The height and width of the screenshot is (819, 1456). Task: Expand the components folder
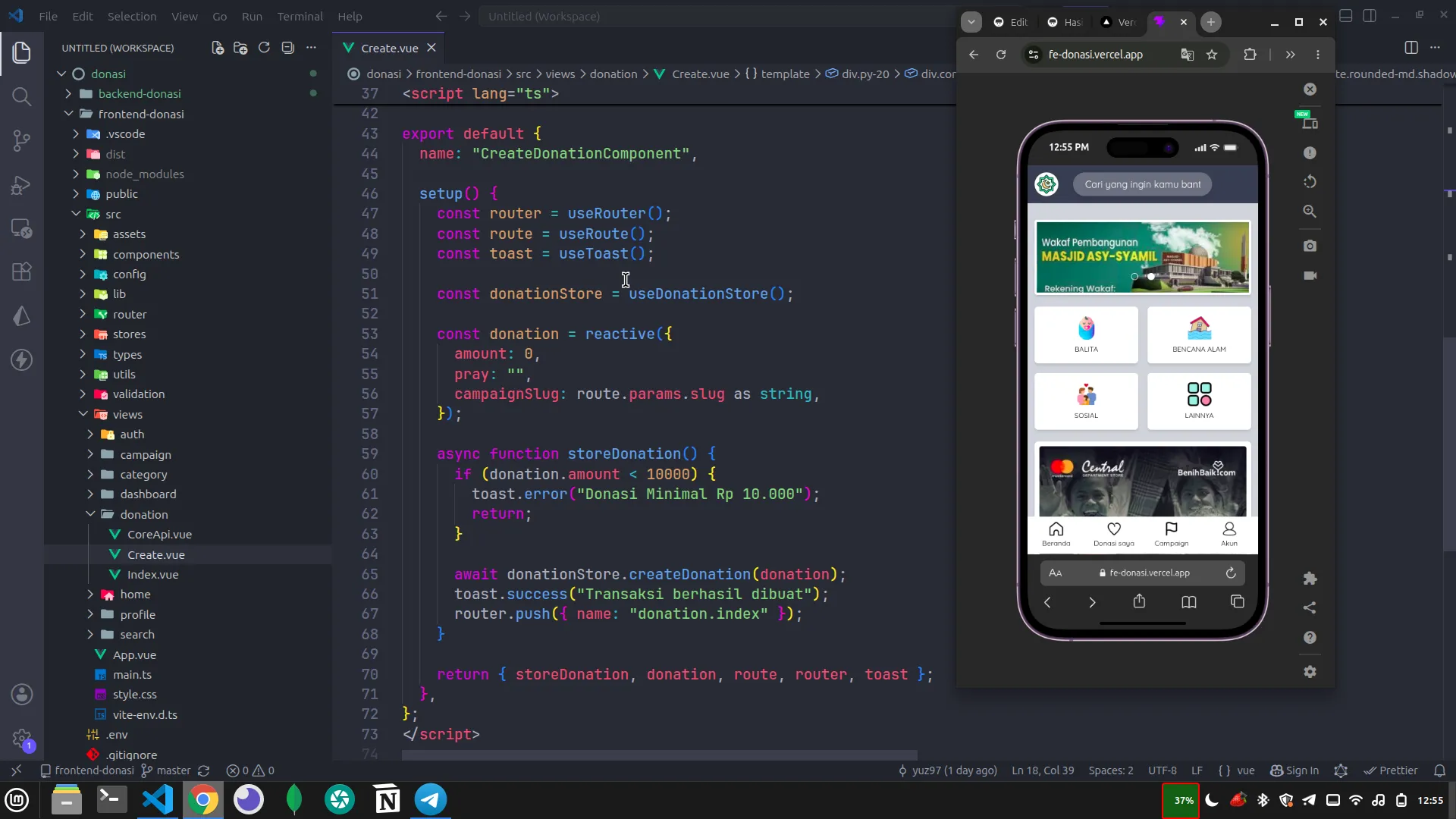click(x=146, y=255)
